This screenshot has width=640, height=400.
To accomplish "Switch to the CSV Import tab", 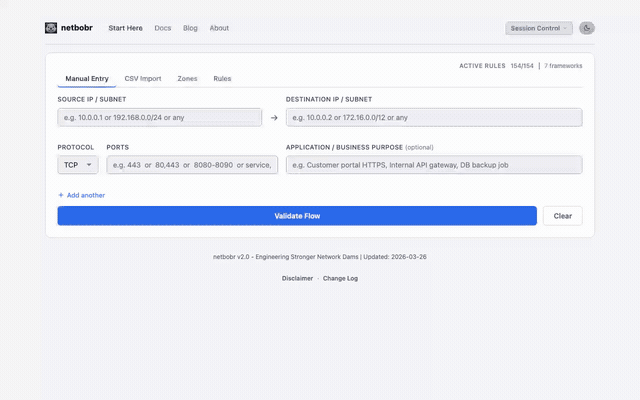I will point(143,78).
